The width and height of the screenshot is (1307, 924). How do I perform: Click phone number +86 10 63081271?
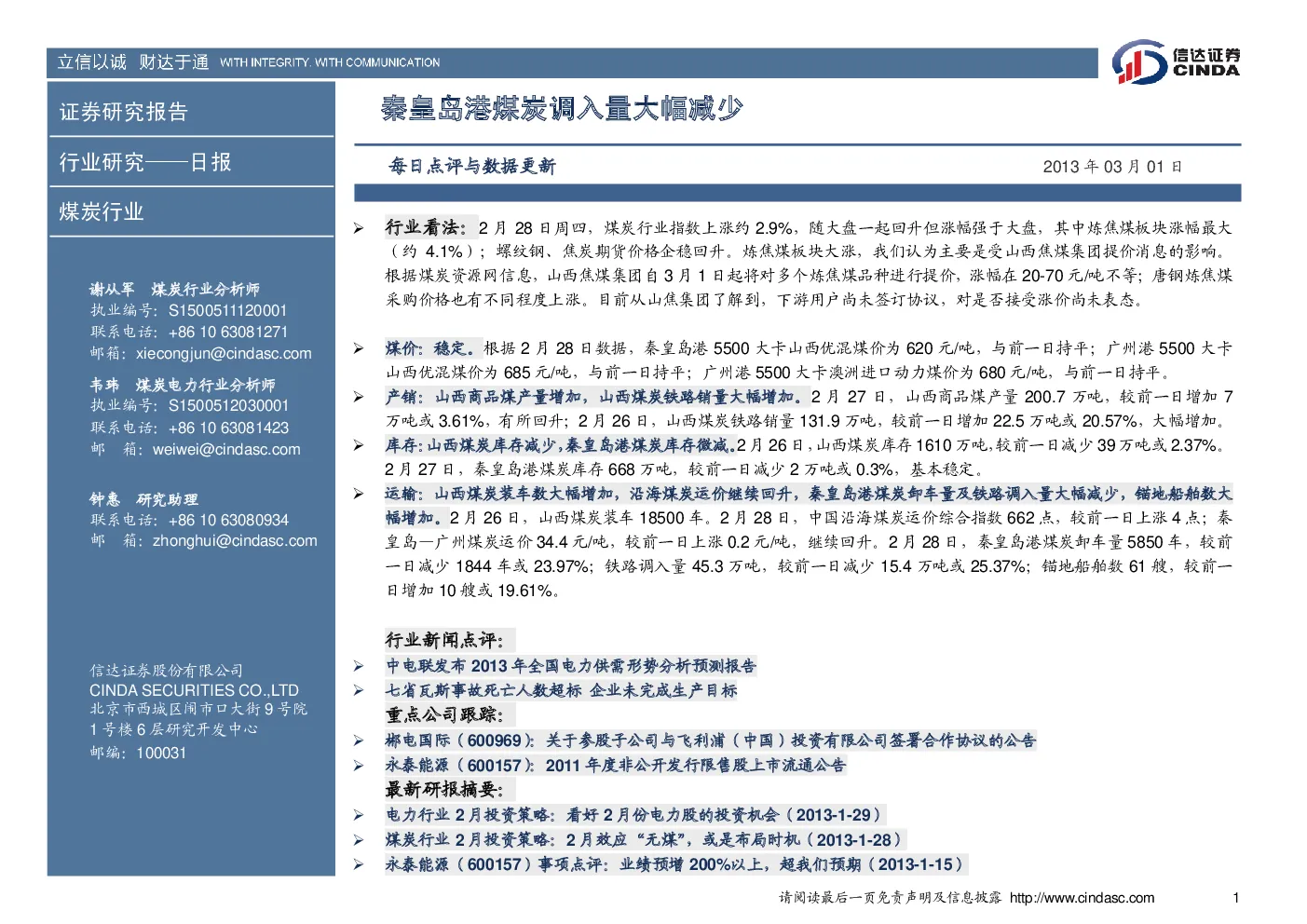click(x=228, y=332)
